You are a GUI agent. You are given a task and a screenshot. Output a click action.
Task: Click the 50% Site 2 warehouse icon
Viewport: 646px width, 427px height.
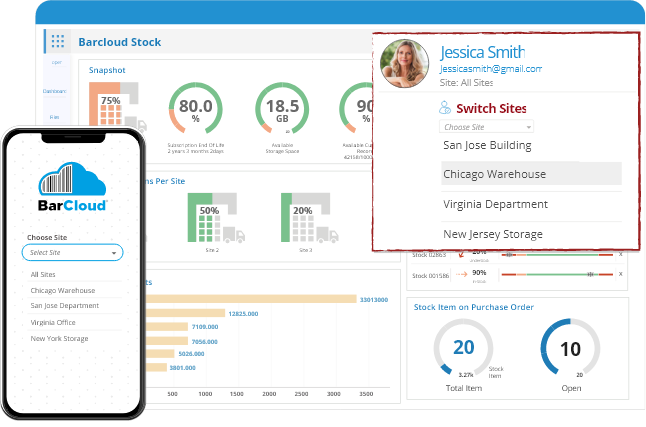tap(216, 218)
